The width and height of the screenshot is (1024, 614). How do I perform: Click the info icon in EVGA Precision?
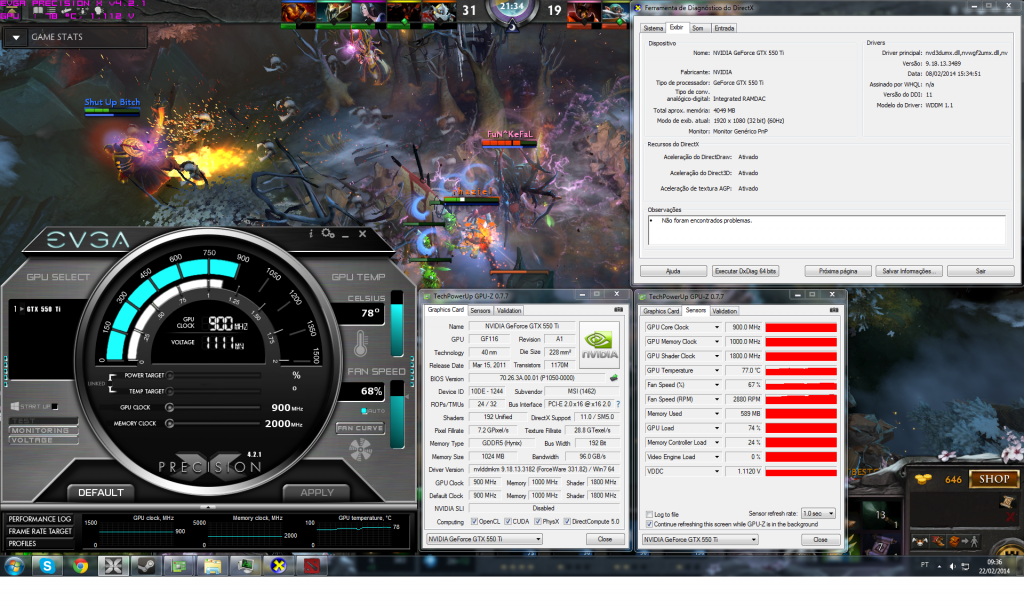click(x=311, y=233)
